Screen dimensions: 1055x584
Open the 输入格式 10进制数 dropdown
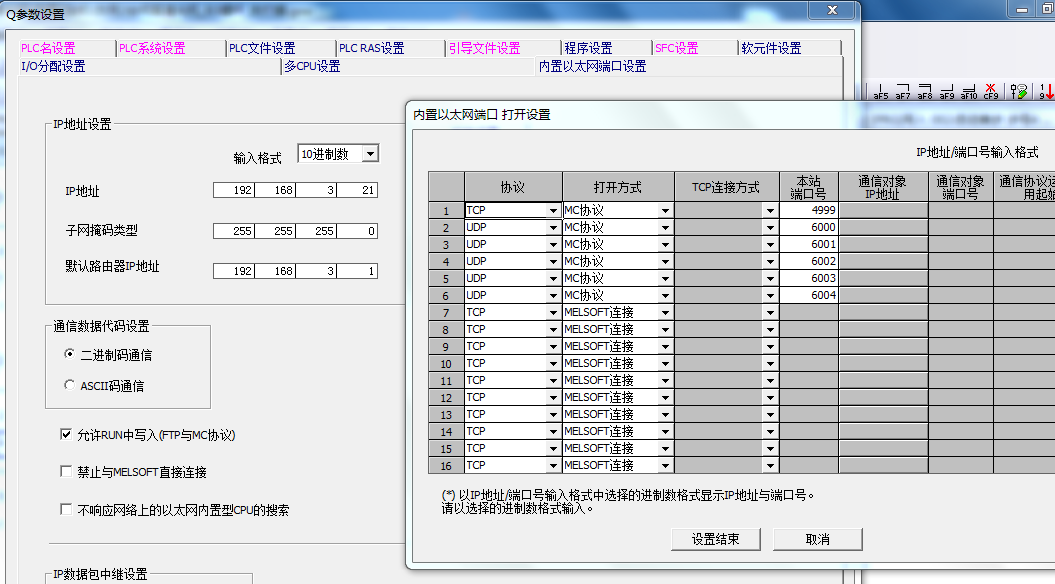[370, 154]
